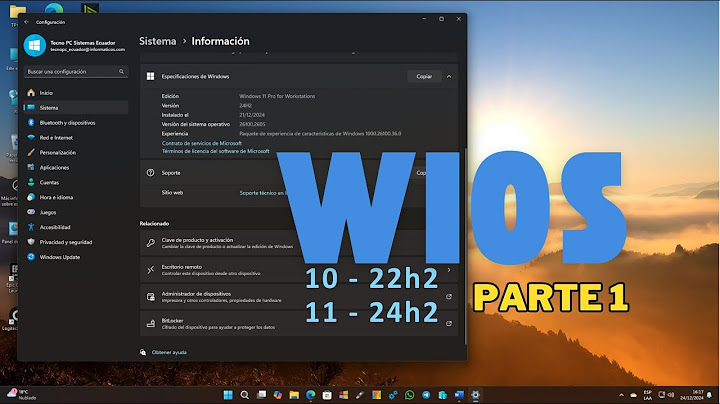The image size is (720, 404).
Task: Select the Paquete de experiencia de características value
Action: coord(320,134)
